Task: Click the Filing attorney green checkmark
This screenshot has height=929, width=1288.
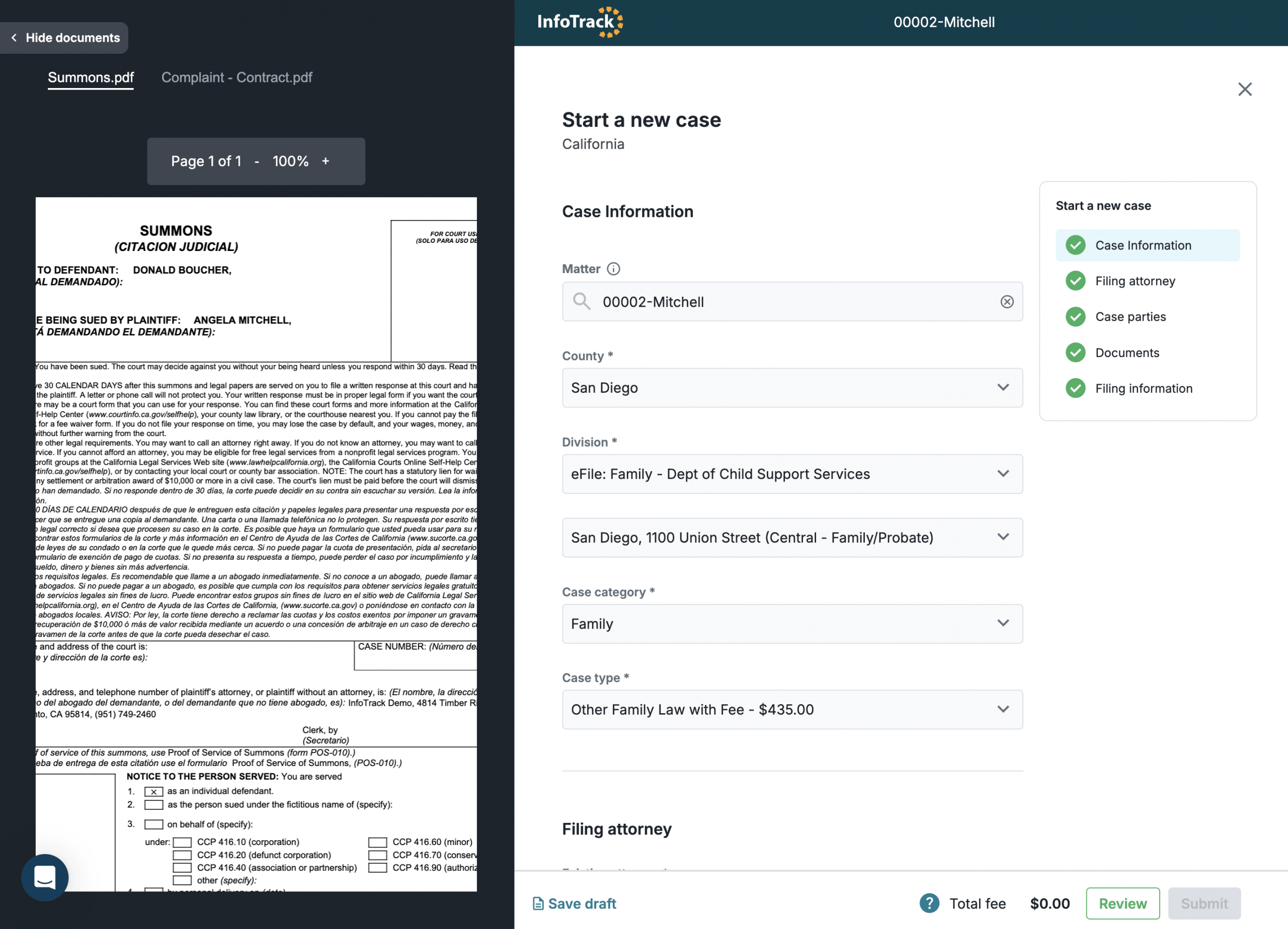Action: click(1075, 281)
